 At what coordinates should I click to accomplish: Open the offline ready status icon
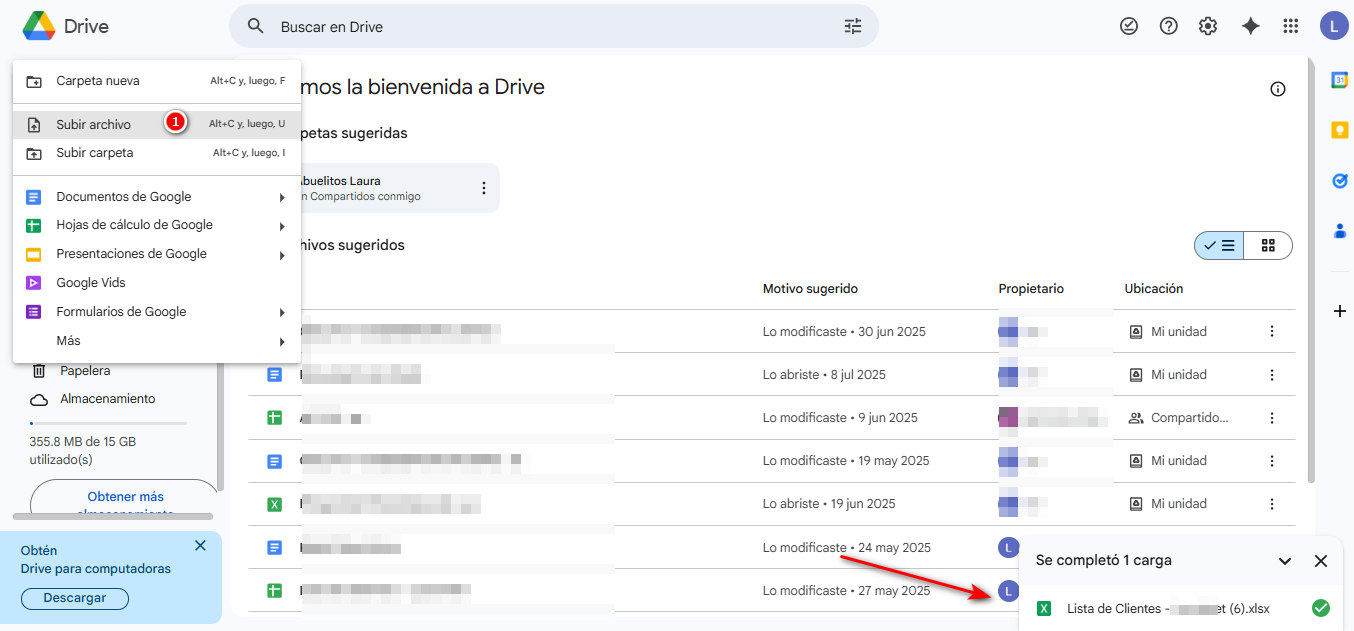(1129, 26)
